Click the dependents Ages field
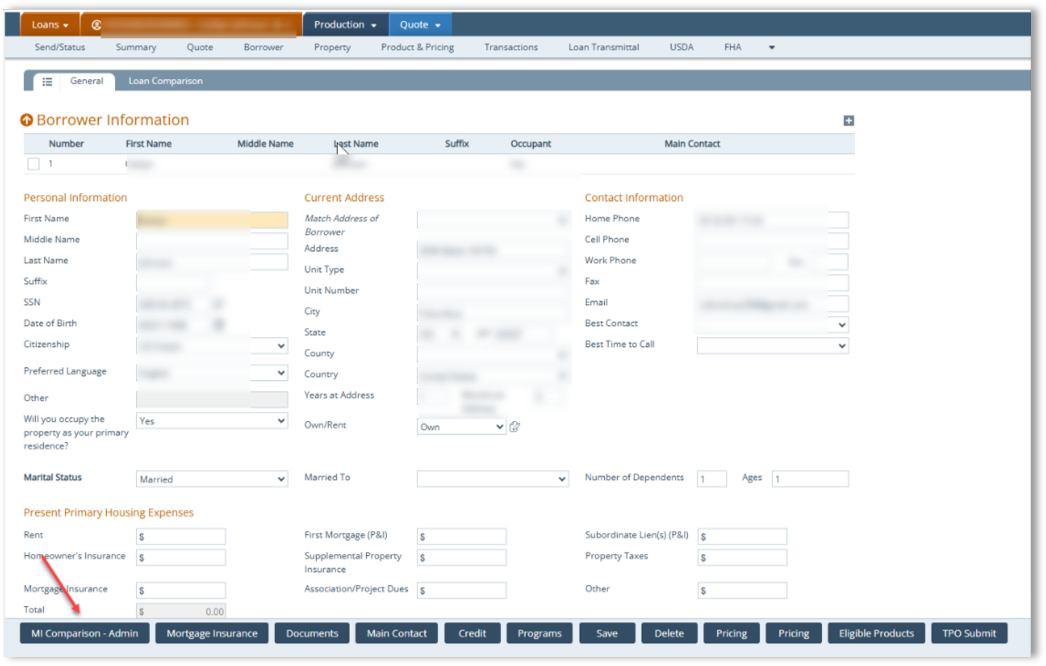 coord(811,479)
